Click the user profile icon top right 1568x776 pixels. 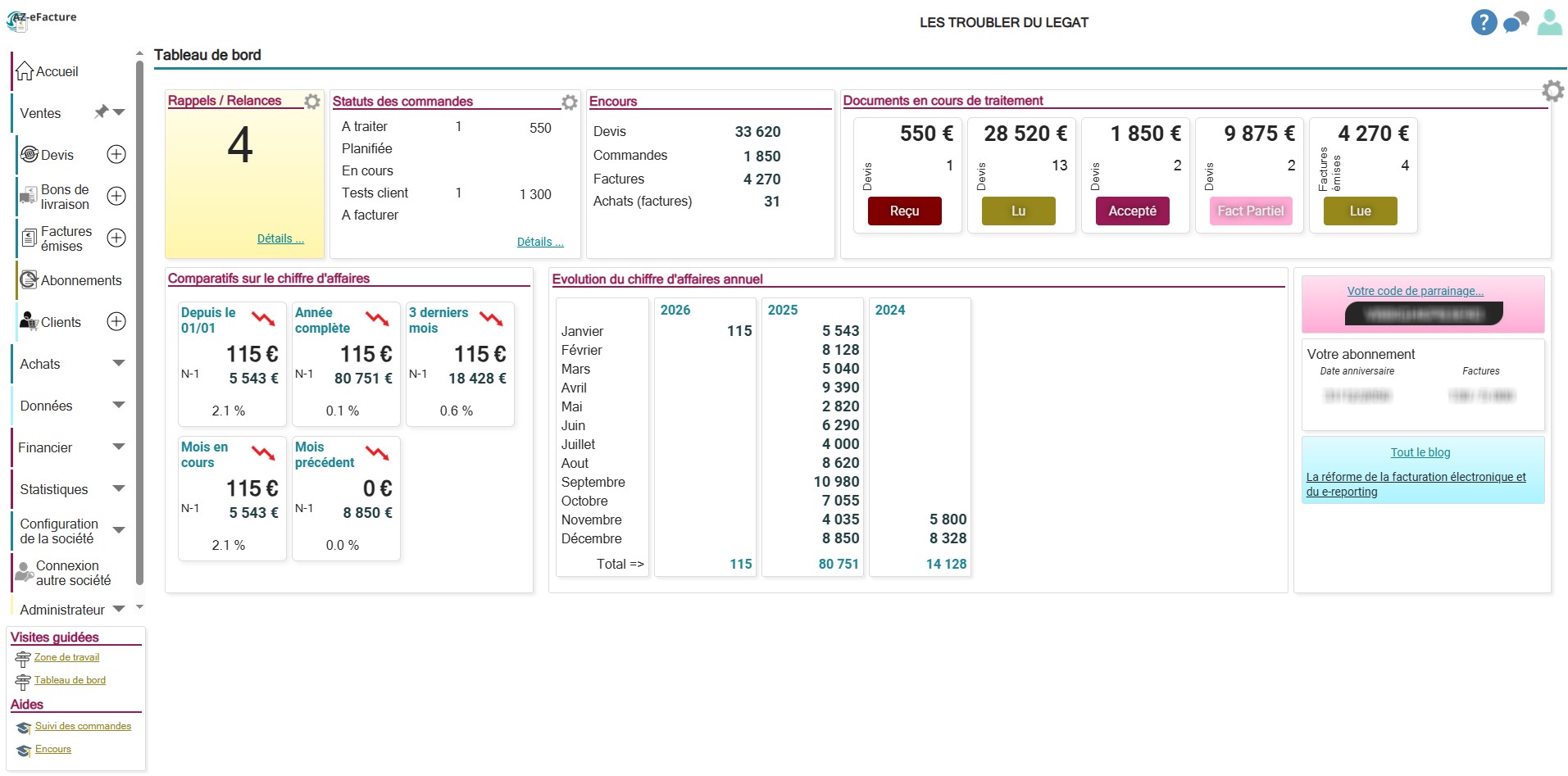1550,22
